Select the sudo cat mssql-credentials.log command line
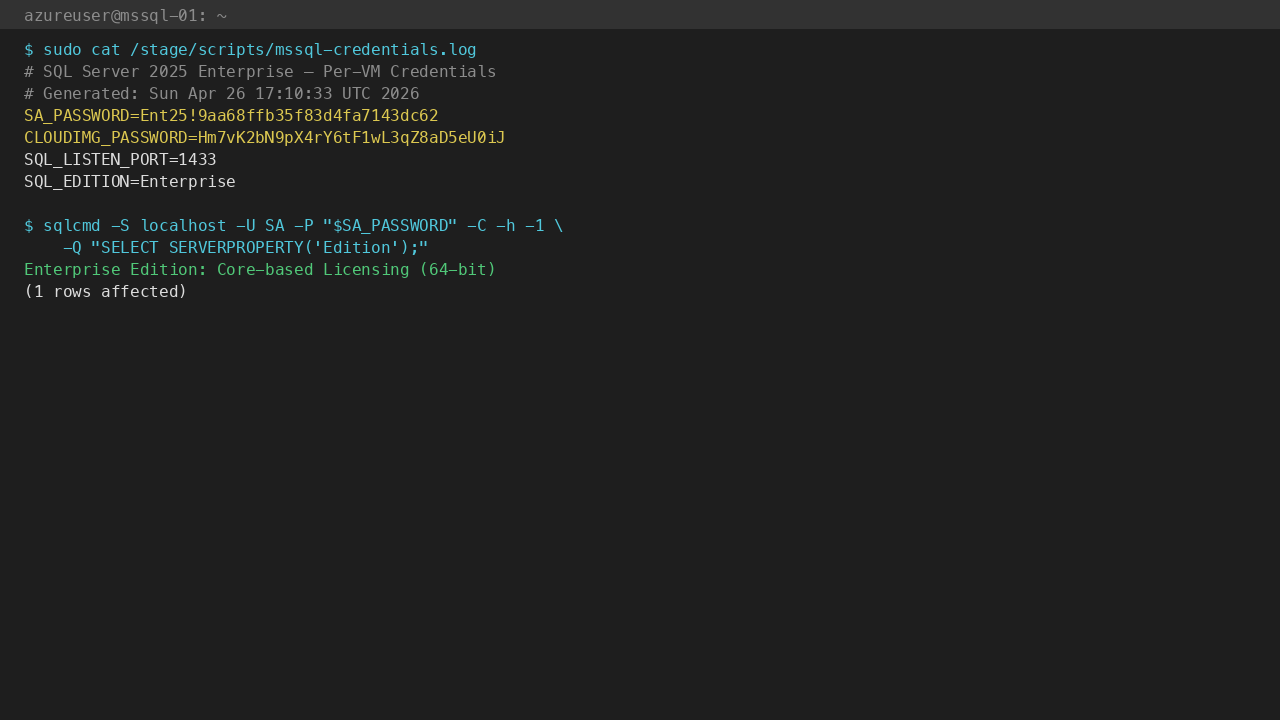 pos(250,50)
